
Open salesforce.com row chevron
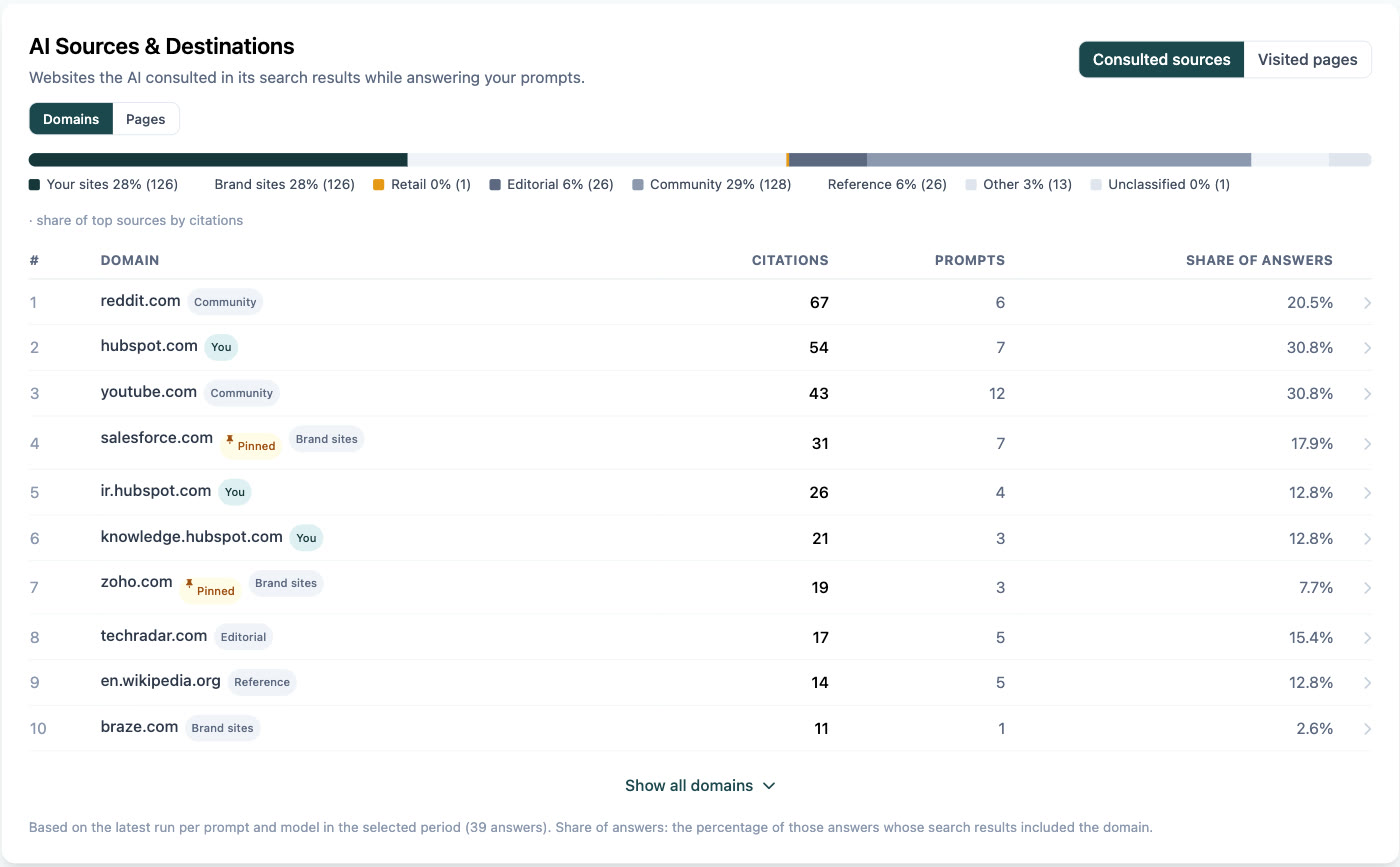click(x=1367, y=443)
